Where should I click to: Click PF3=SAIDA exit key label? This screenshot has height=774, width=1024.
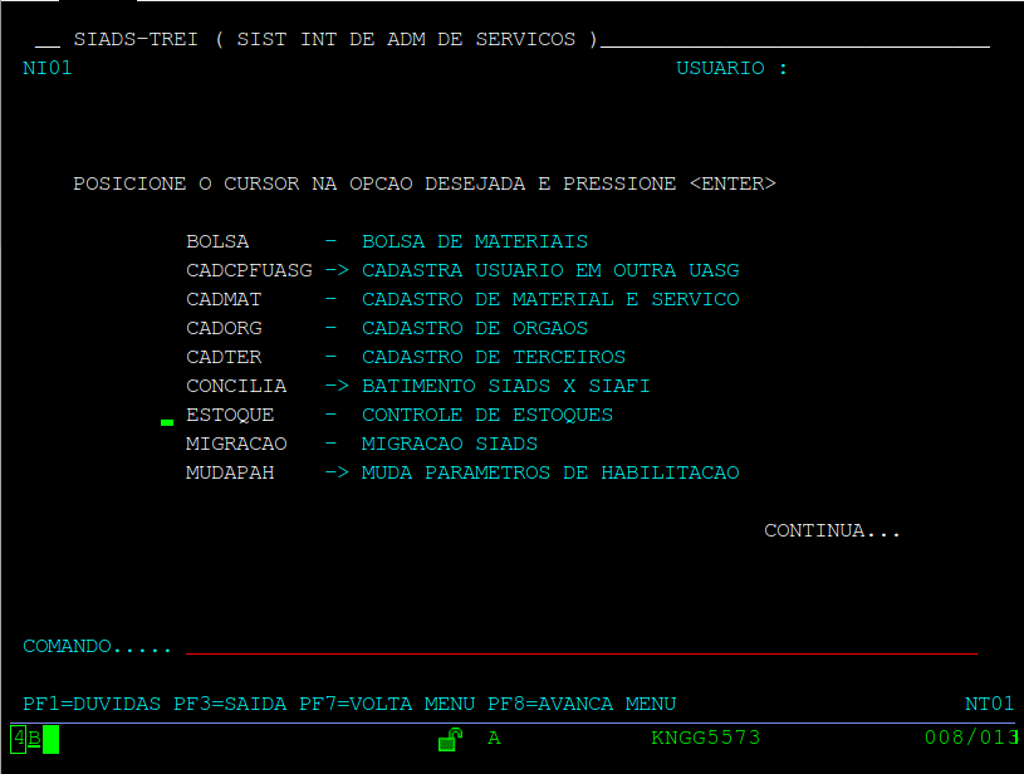point(230,704)
